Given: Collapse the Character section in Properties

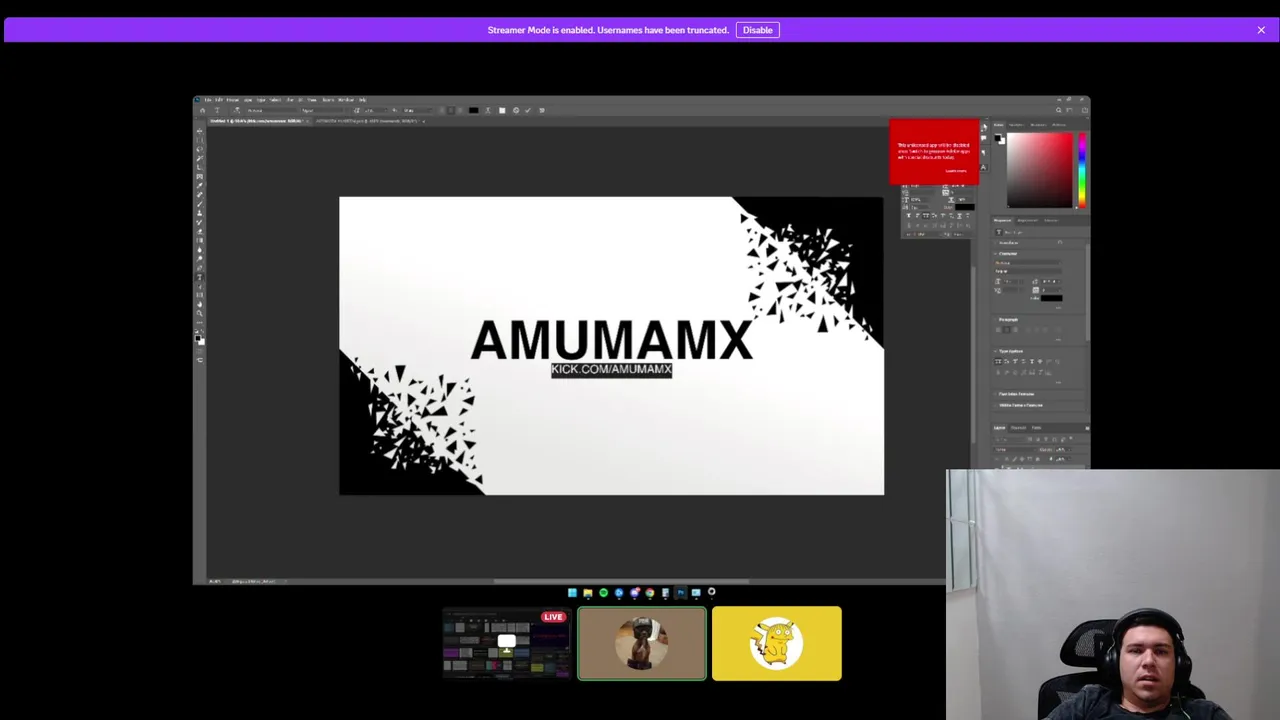Looking at the screenshot, I should click(995, 253).
